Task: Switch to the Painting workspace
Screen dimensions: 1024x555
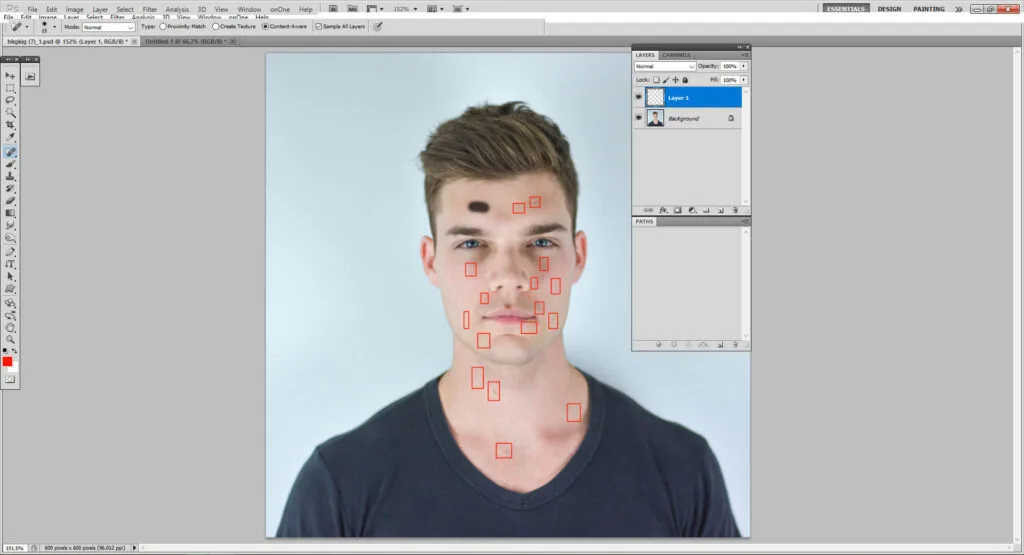Action: click(x=929, y=9)
